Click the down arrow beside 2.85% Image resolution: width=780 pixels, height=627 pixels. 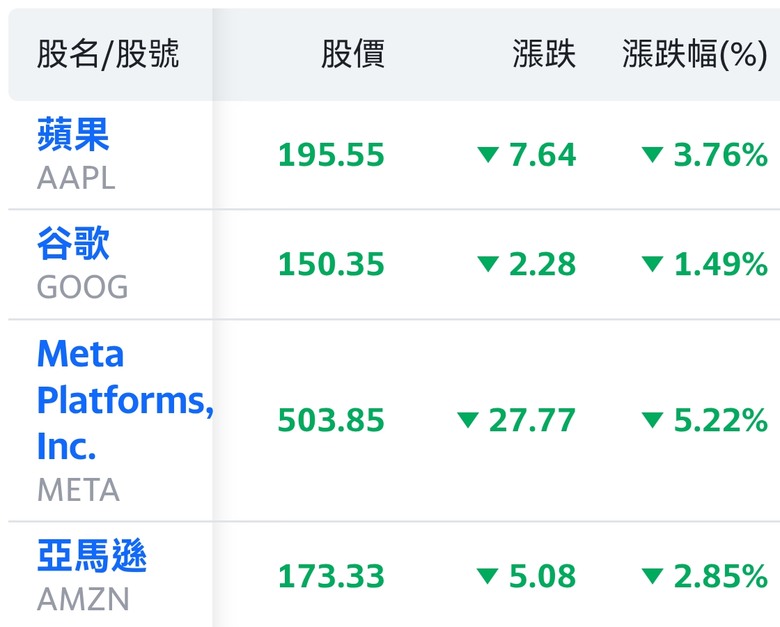[x=652, y=576]
